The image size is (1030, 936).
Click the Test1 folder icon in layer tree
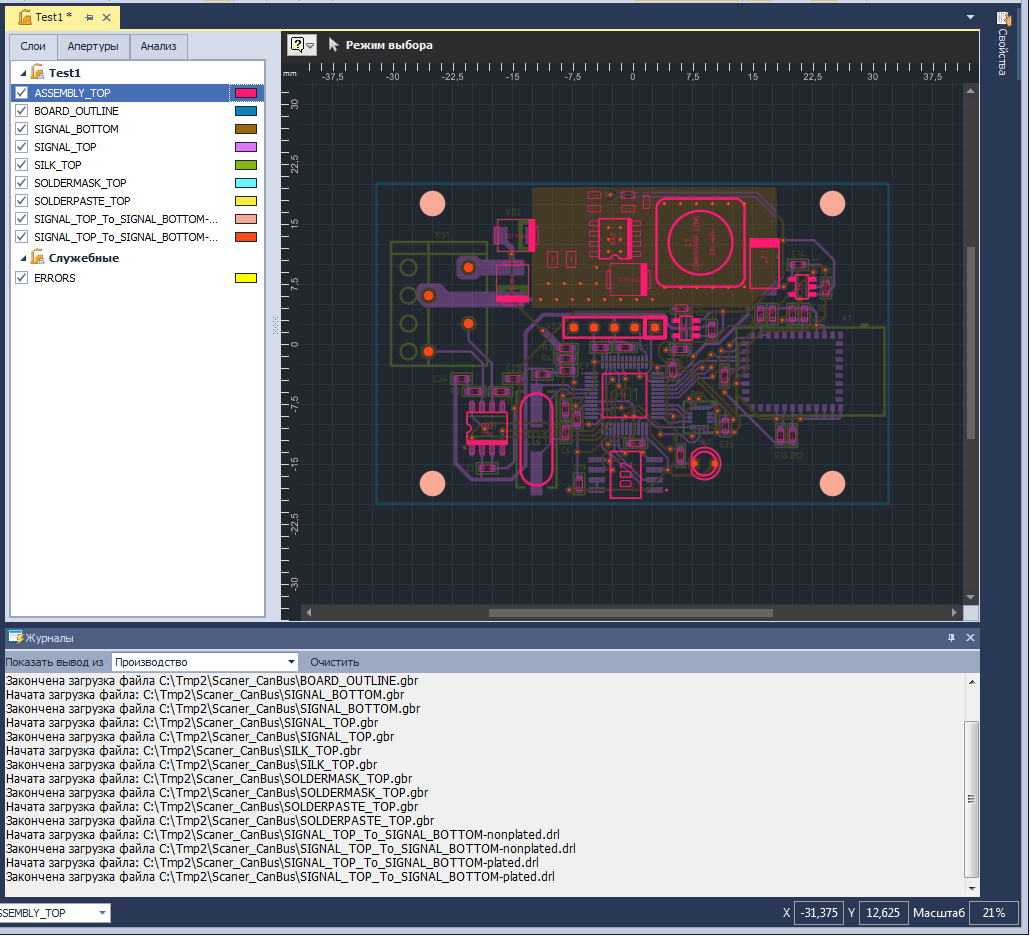point(38,72)
